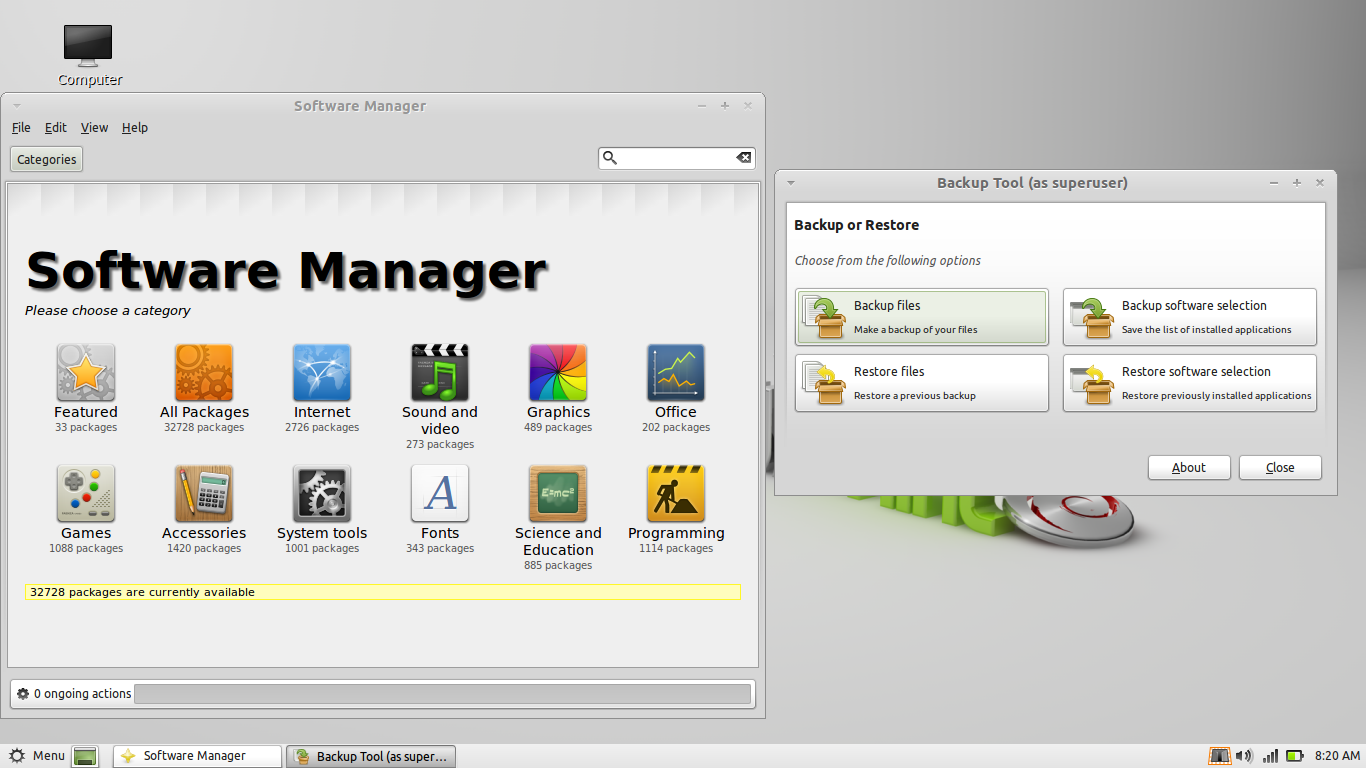Click the volume icon in system tray
Screen dimensions: 1366x768
coord(1244,756)
